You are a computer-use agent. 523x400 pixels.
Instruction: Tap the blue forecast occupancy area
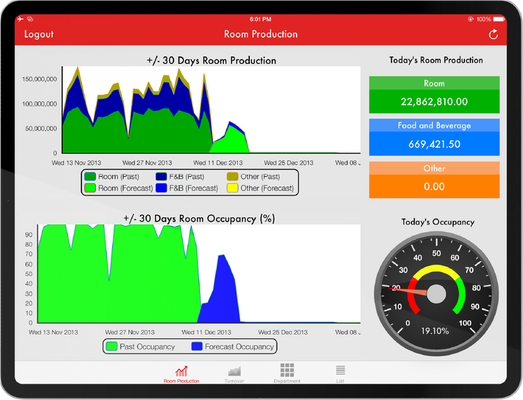pos(220,294)
